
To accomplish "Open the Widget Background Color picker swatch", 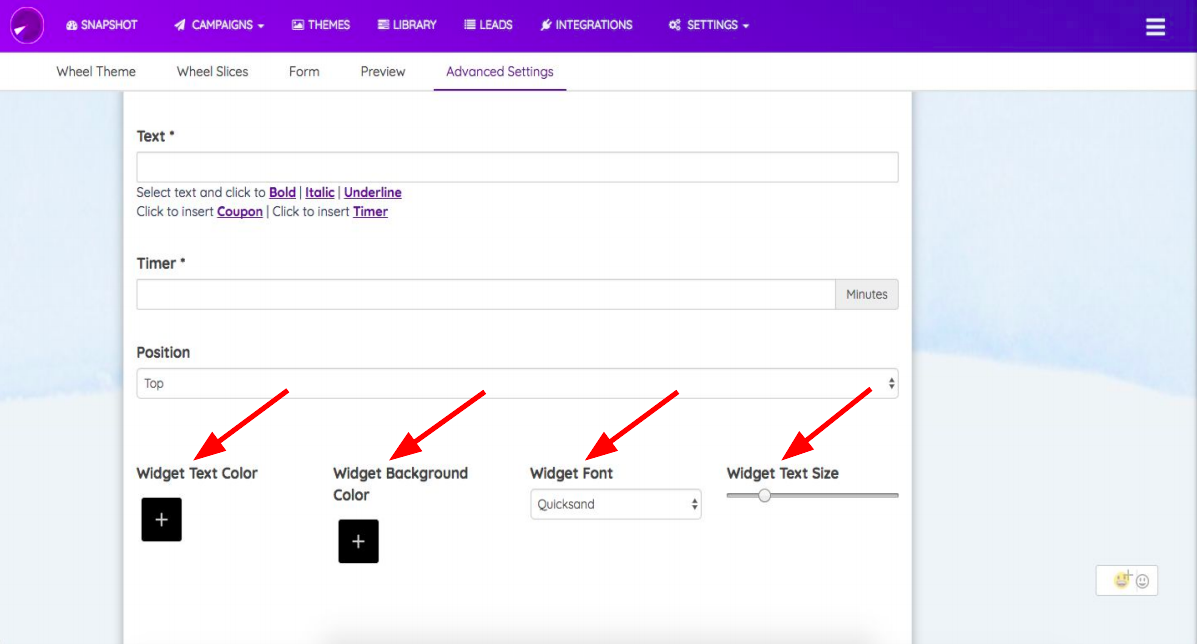I will 358,542.
